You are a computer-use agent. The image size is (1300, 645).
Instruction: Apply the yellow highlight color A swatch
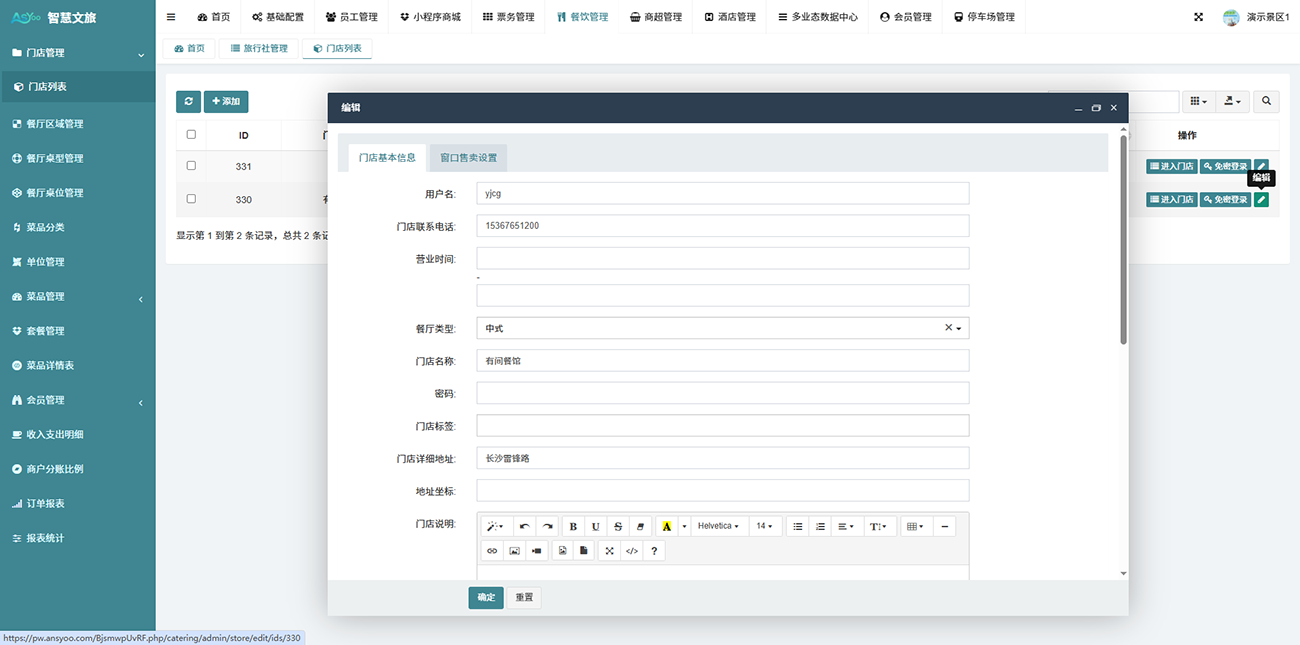(x=667, y=526)
